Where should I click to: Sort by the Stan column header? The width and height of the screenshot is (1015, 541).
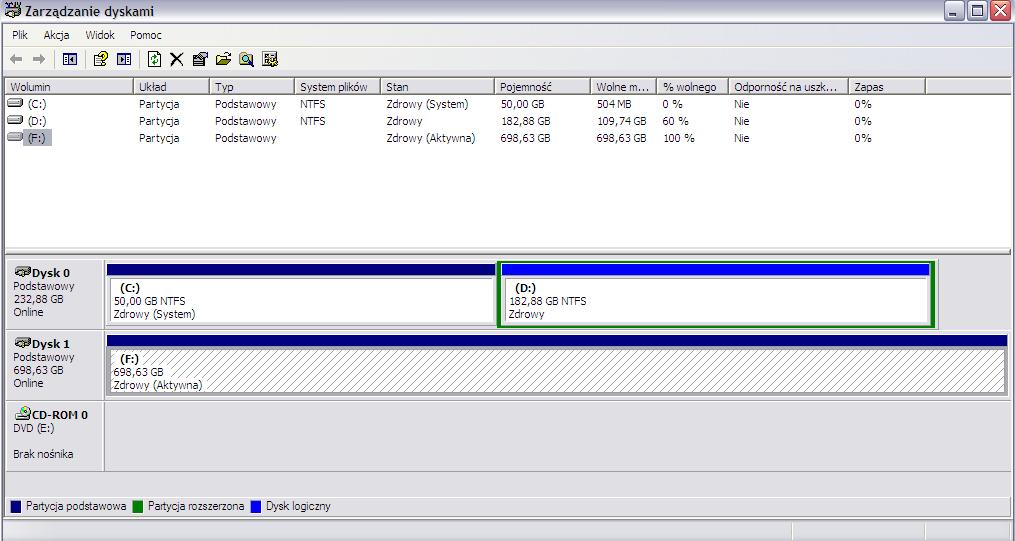438,86
